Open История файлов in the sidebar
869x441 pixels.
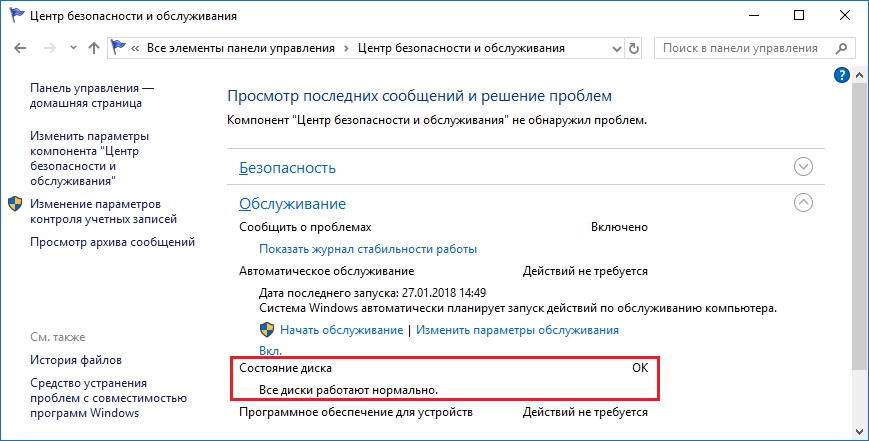[x=76, y=360]
